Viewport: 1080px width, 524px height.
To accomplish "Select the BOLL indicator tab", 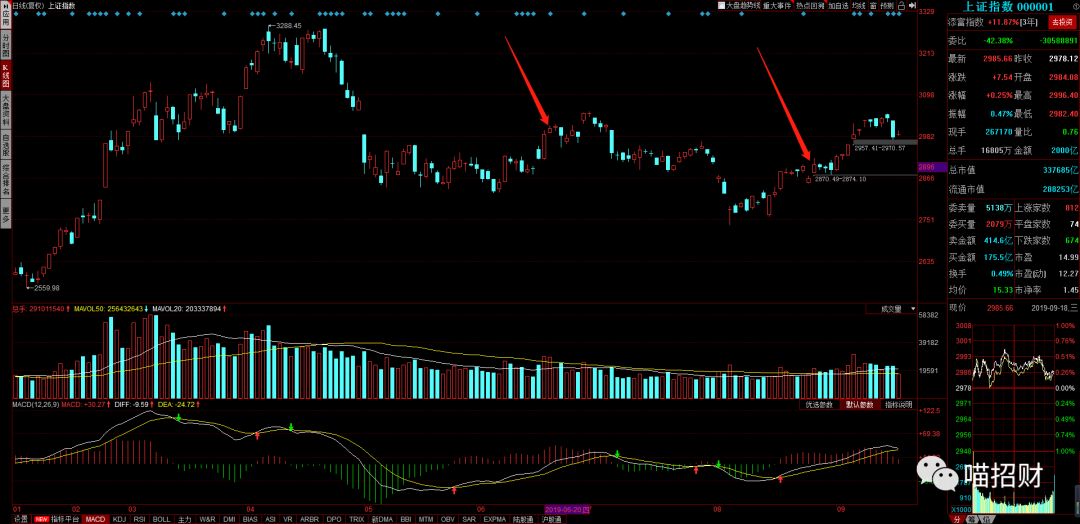I will click(x=161, y=519).
